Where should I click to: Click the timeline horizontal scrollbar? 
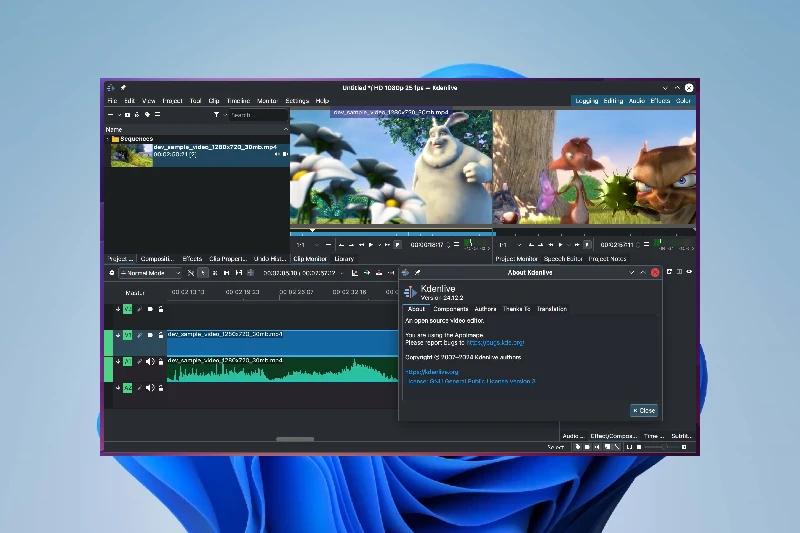point(295,439)
